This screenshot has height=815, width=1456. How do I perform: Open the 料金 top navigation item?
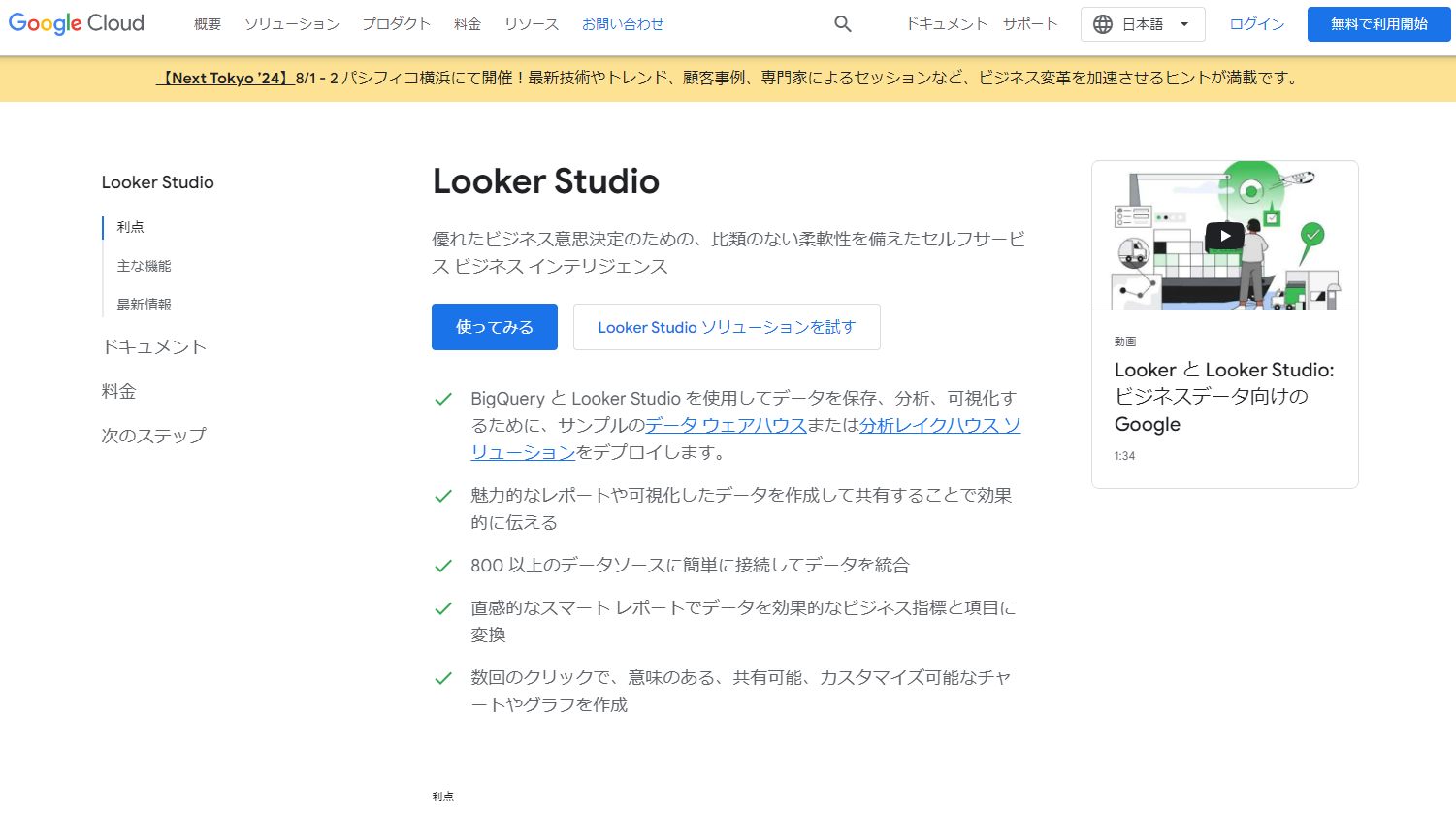point(468,24)
